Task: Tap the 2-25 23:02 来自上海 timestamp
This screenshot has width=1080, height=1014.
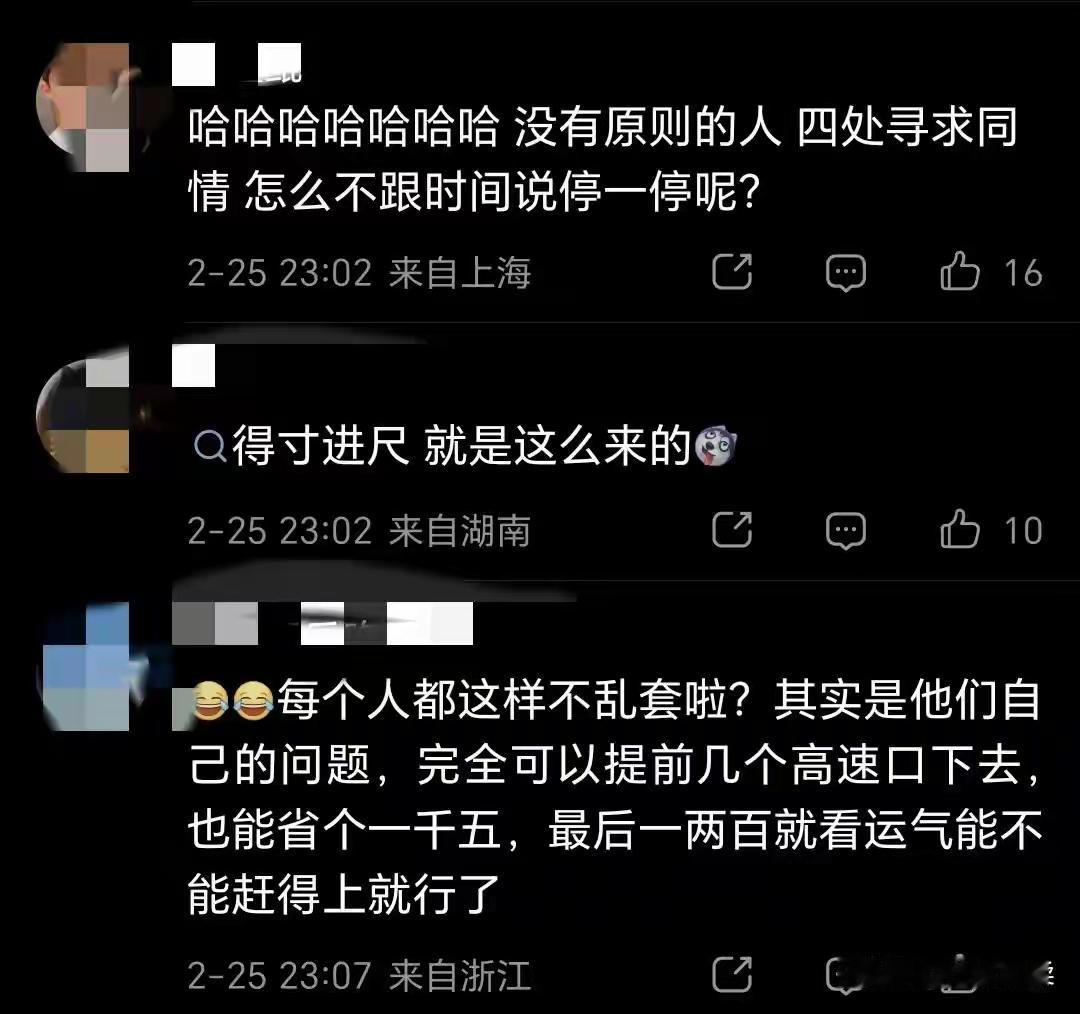Action: click(x=359, y=273)
